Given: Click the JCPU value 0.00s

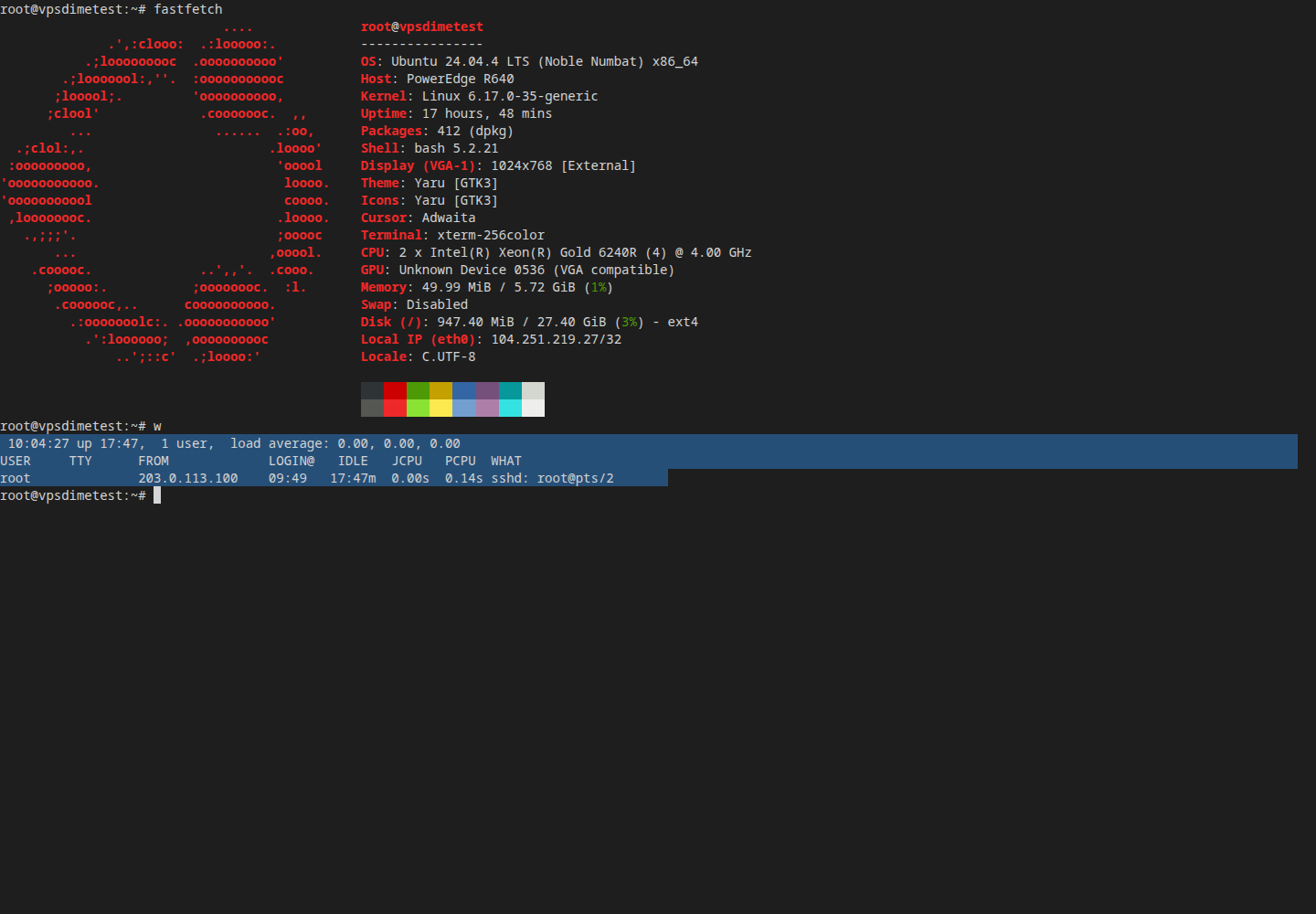Looking at the screenshot, I should pyautogui.click(x=410, y=478).
